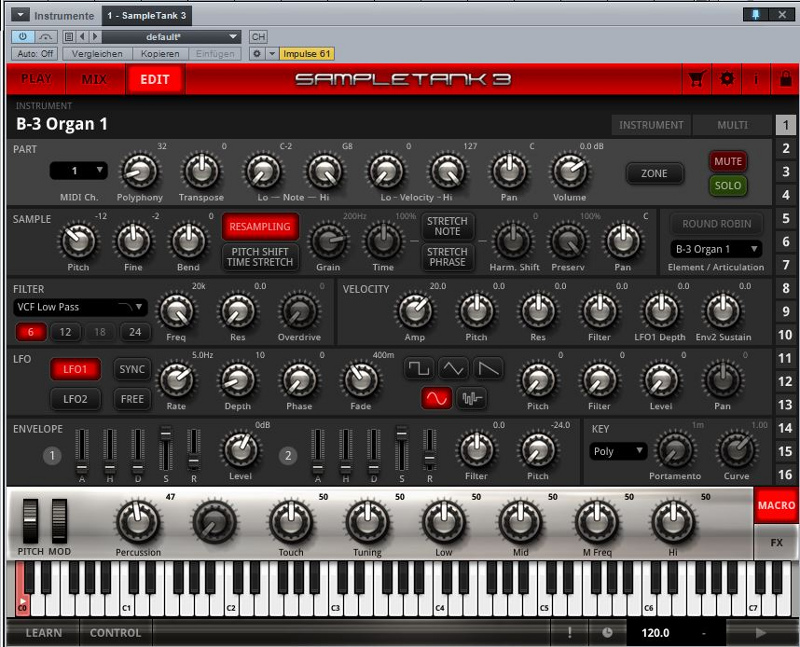Screen dimensions: 800x647
Task: Select the square LFO waveform
Action: pyautogui.click(x=419, y=368)
